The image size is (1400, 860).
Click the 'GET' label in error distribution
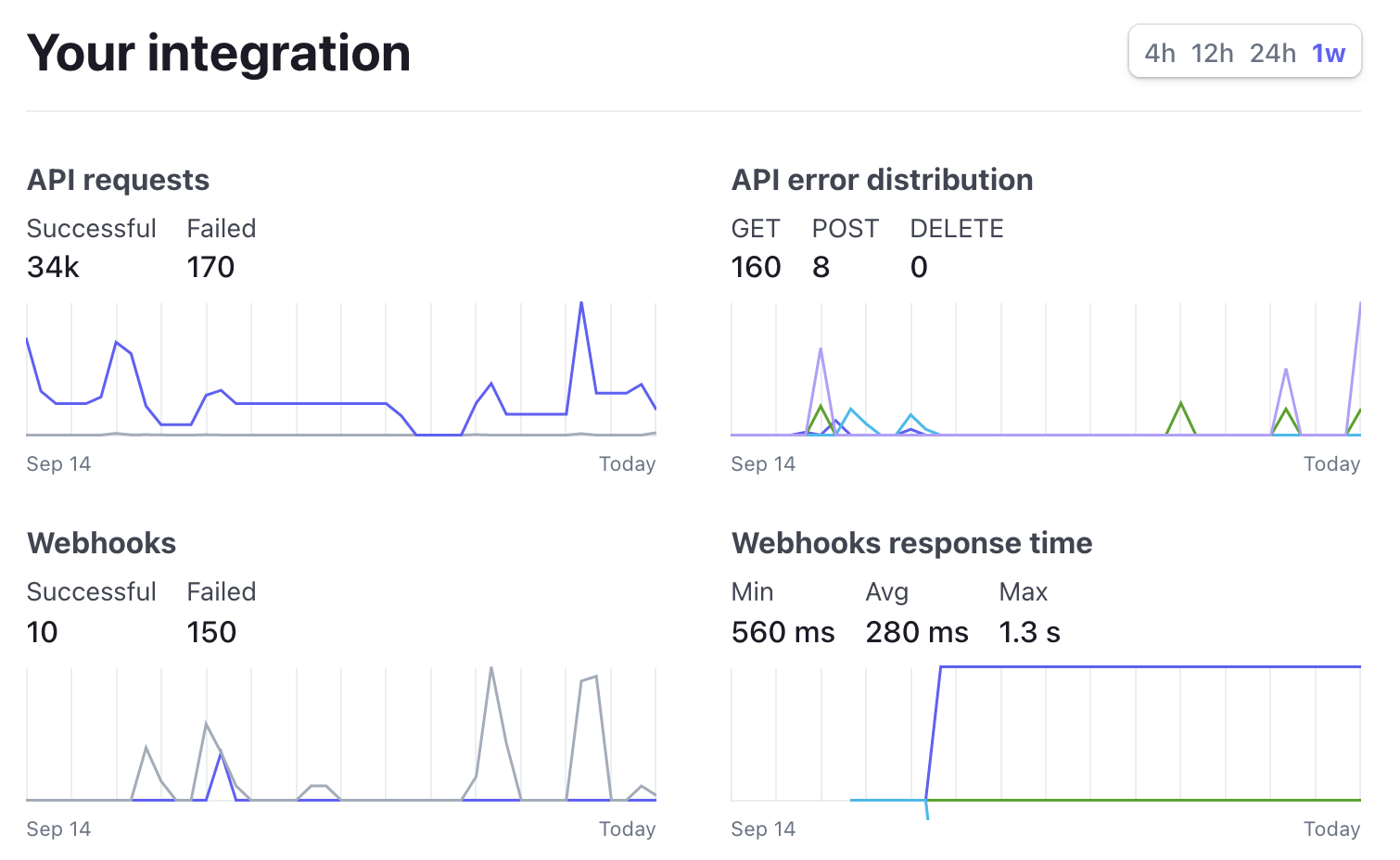pyautogui.click(x=756, y=229)
